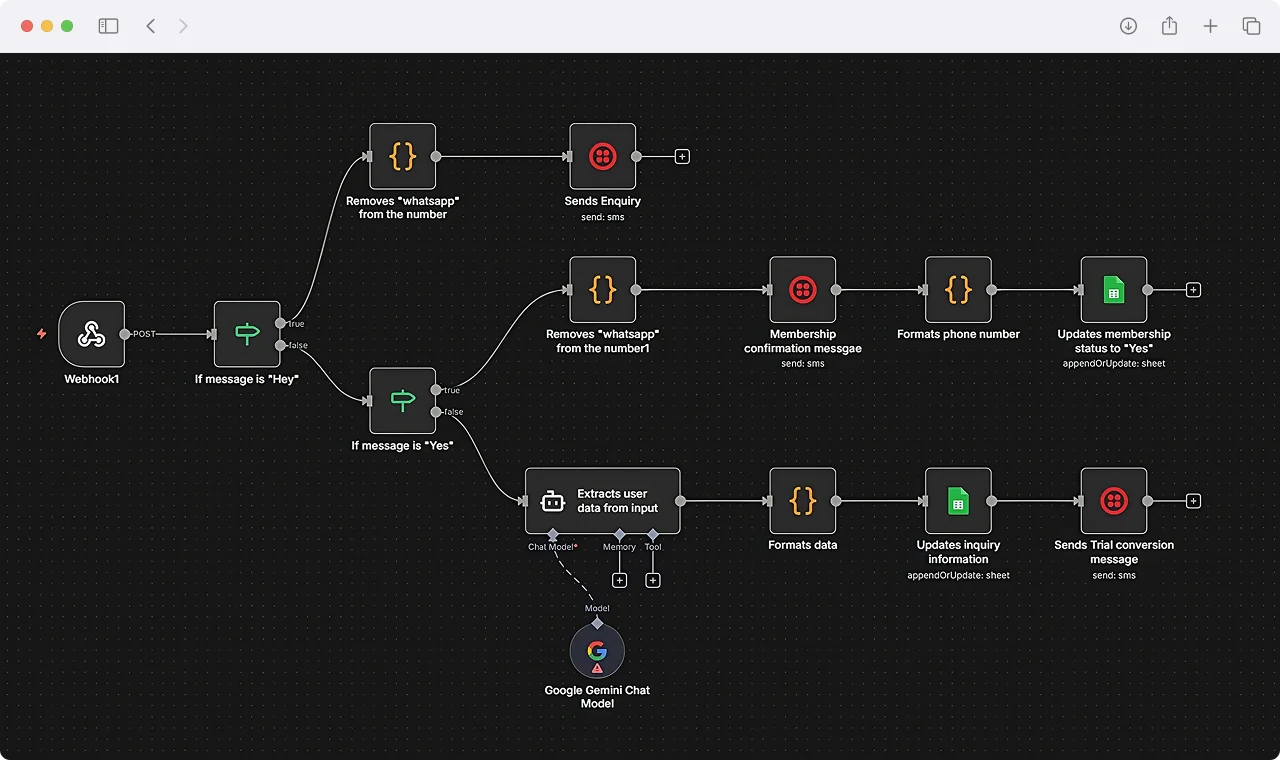
Task: Select the 'Removes "whatsapp" from the number' code node
Action: tap(403, 156)
